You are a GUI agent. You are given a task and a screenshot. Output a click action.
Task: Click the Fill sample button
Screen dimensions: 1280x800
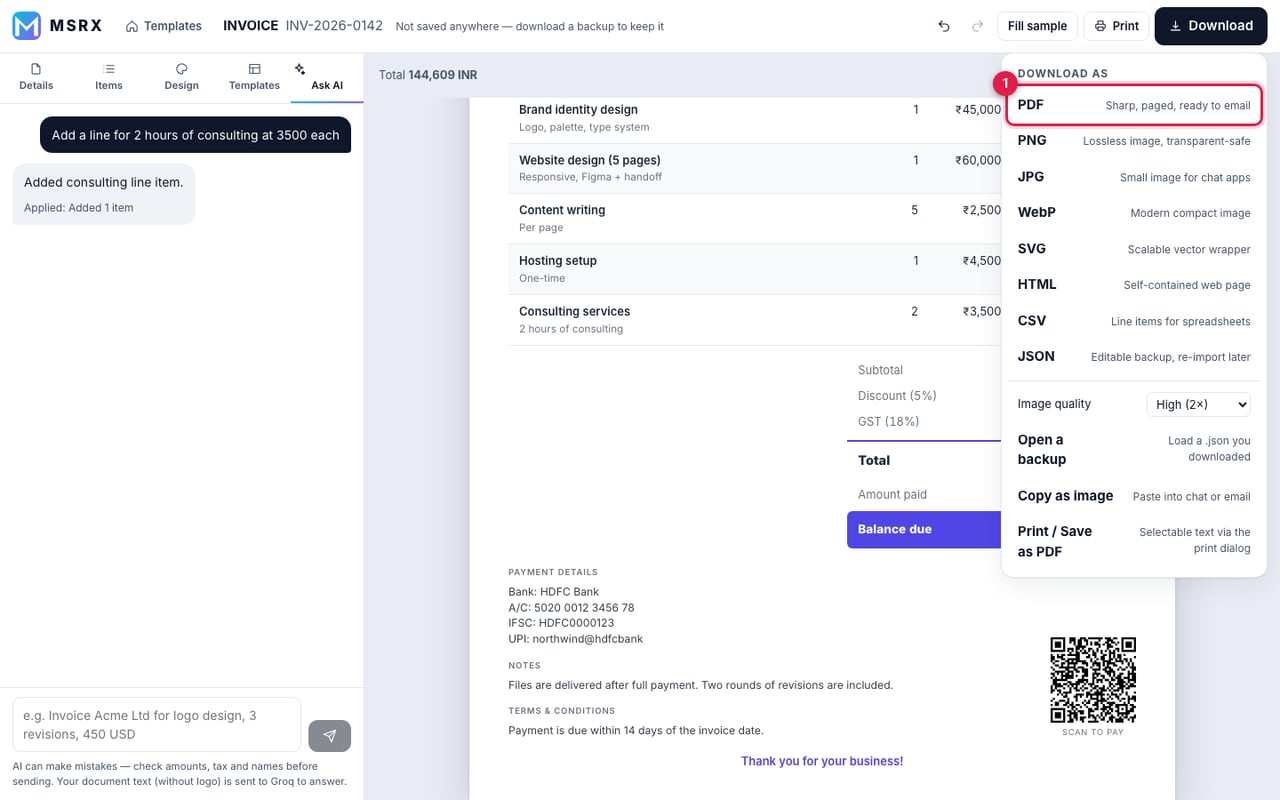[1037, 26]
